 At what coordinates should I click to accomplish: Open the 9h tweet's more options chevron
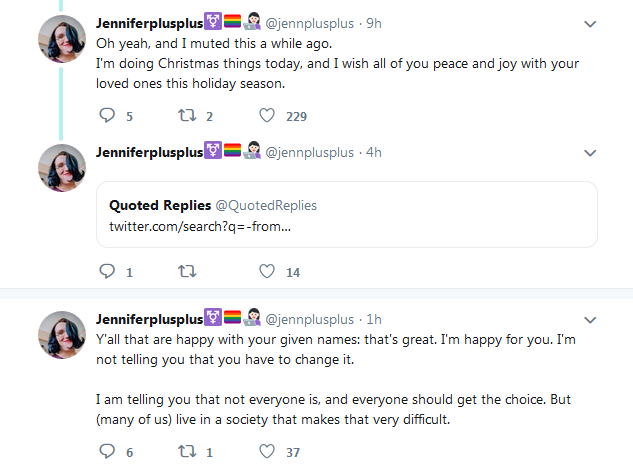click(590, 22)
